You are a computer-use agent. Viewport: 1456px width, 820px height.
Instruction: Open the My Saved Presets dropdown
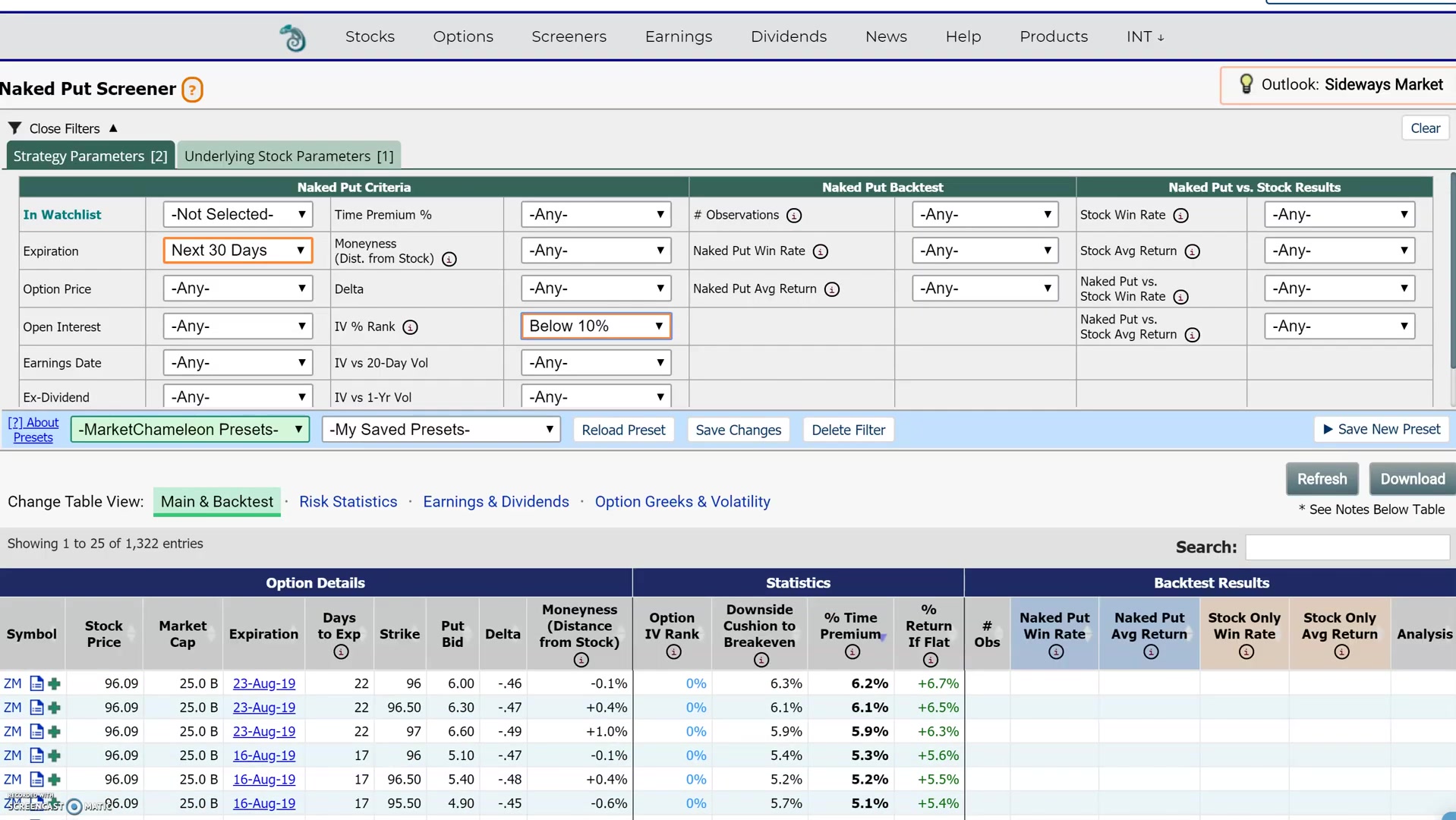(441, 430)
